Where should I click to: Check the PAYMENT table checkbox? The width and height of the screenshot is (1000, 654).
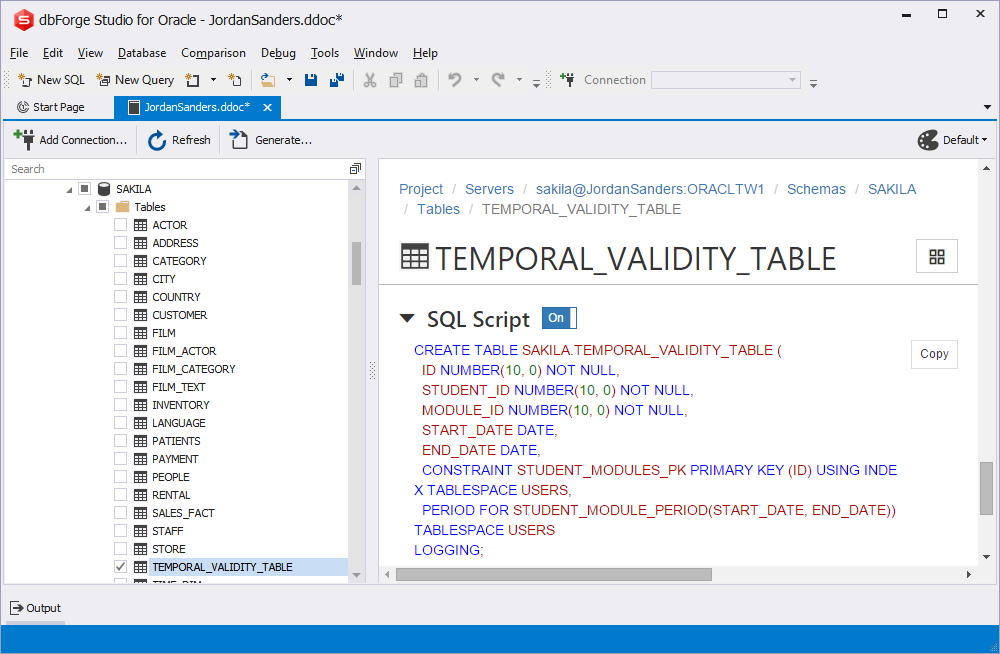click(120, 458)
